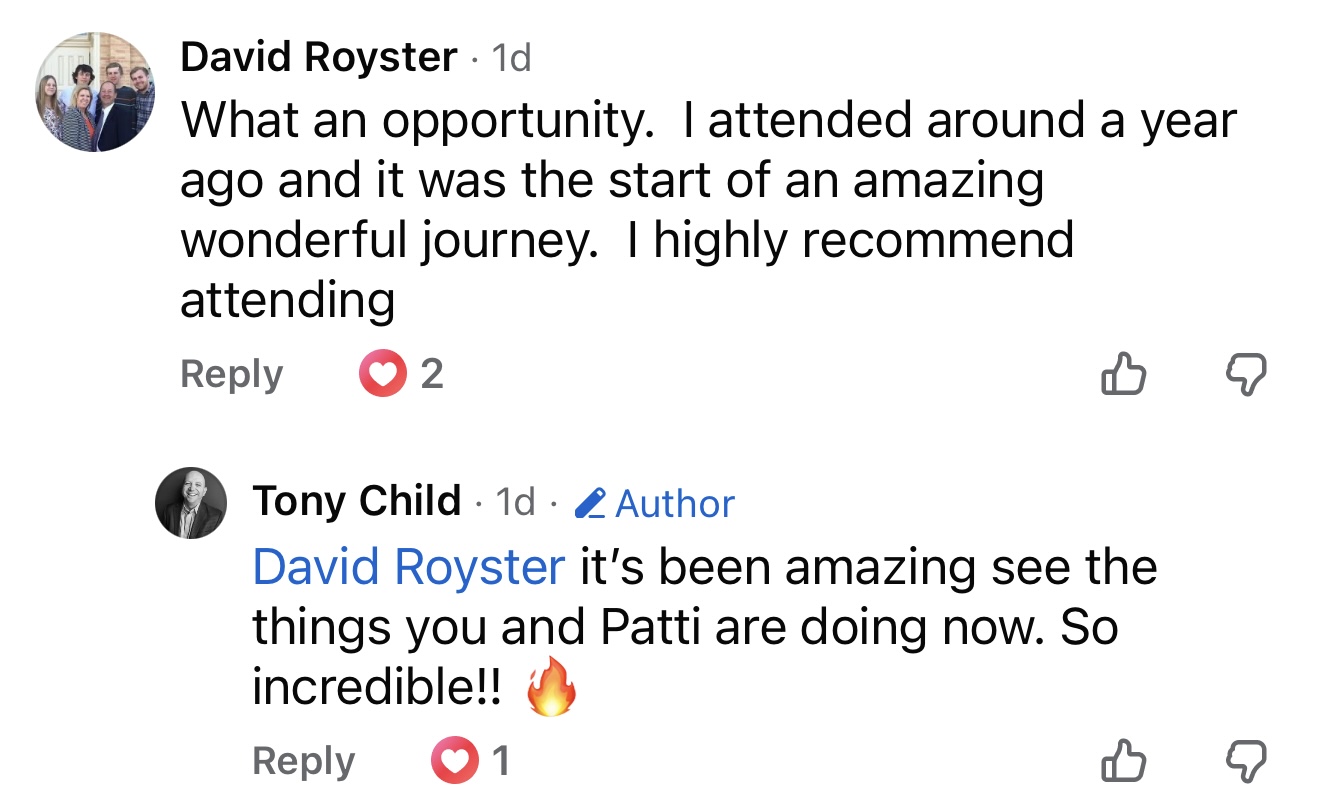Click the 1d timestamp on Tony's reply
Image resolution: width=1319 pixels, height=792 pixels.
[x=516, y=502]
